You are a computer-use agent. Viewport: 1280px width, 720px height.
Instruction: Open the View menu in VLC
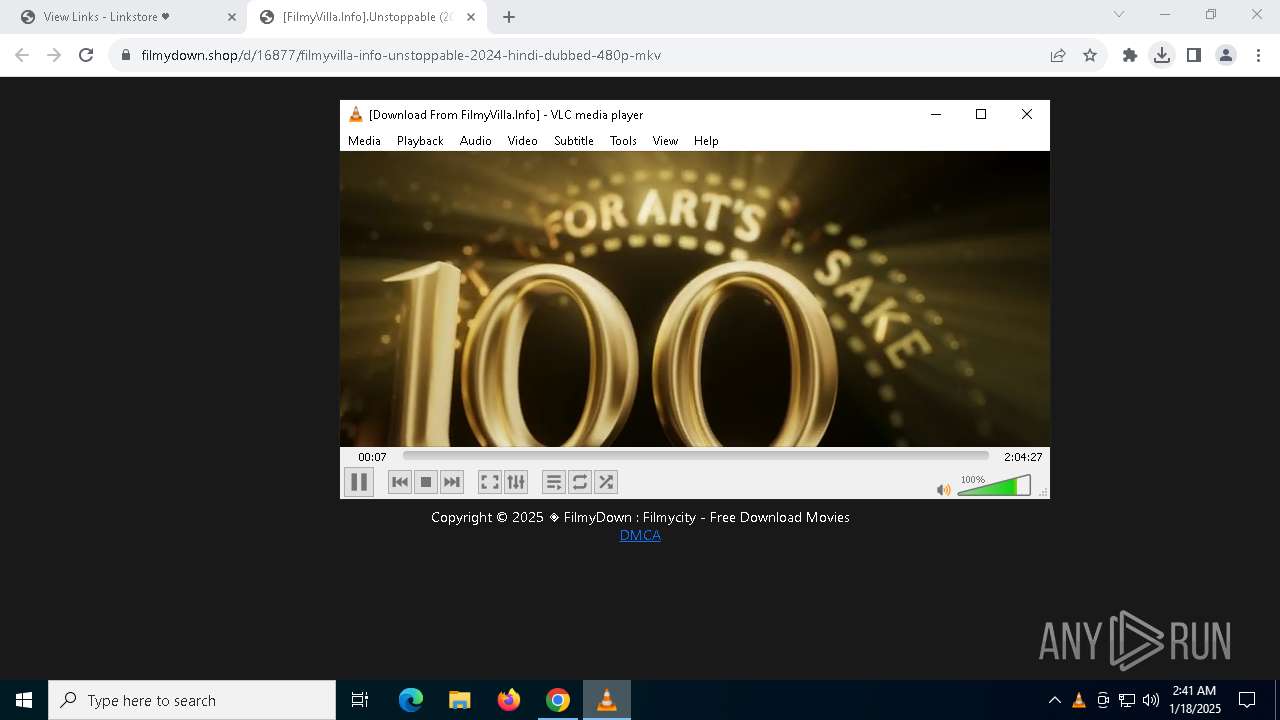click(x=665, y=141)
